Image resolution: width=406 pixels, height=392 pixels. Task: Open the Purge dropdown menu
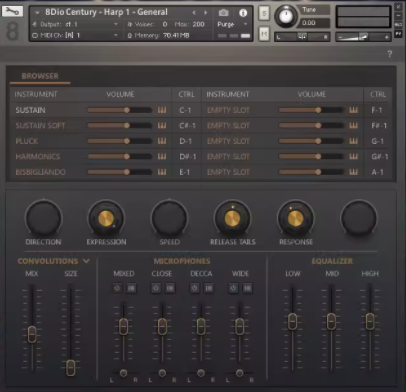pos(232,24)
